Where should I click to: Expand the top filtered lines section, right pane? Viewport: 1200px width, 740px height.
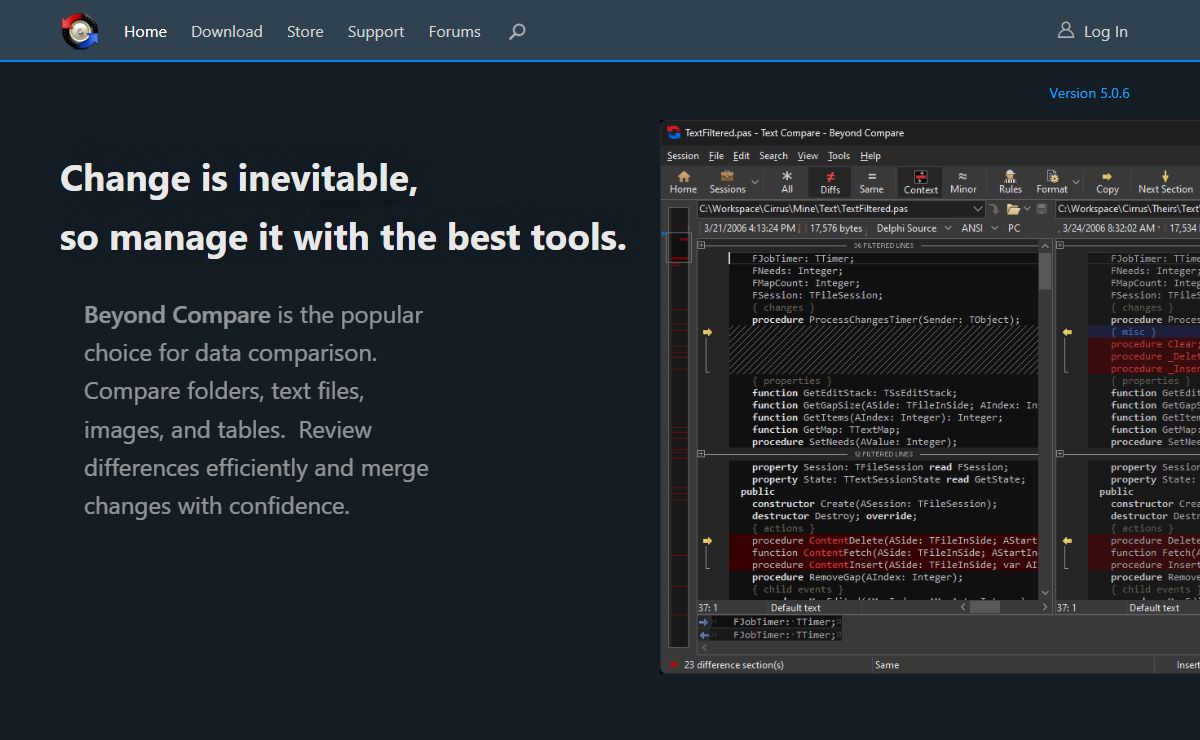[1062, 245]
